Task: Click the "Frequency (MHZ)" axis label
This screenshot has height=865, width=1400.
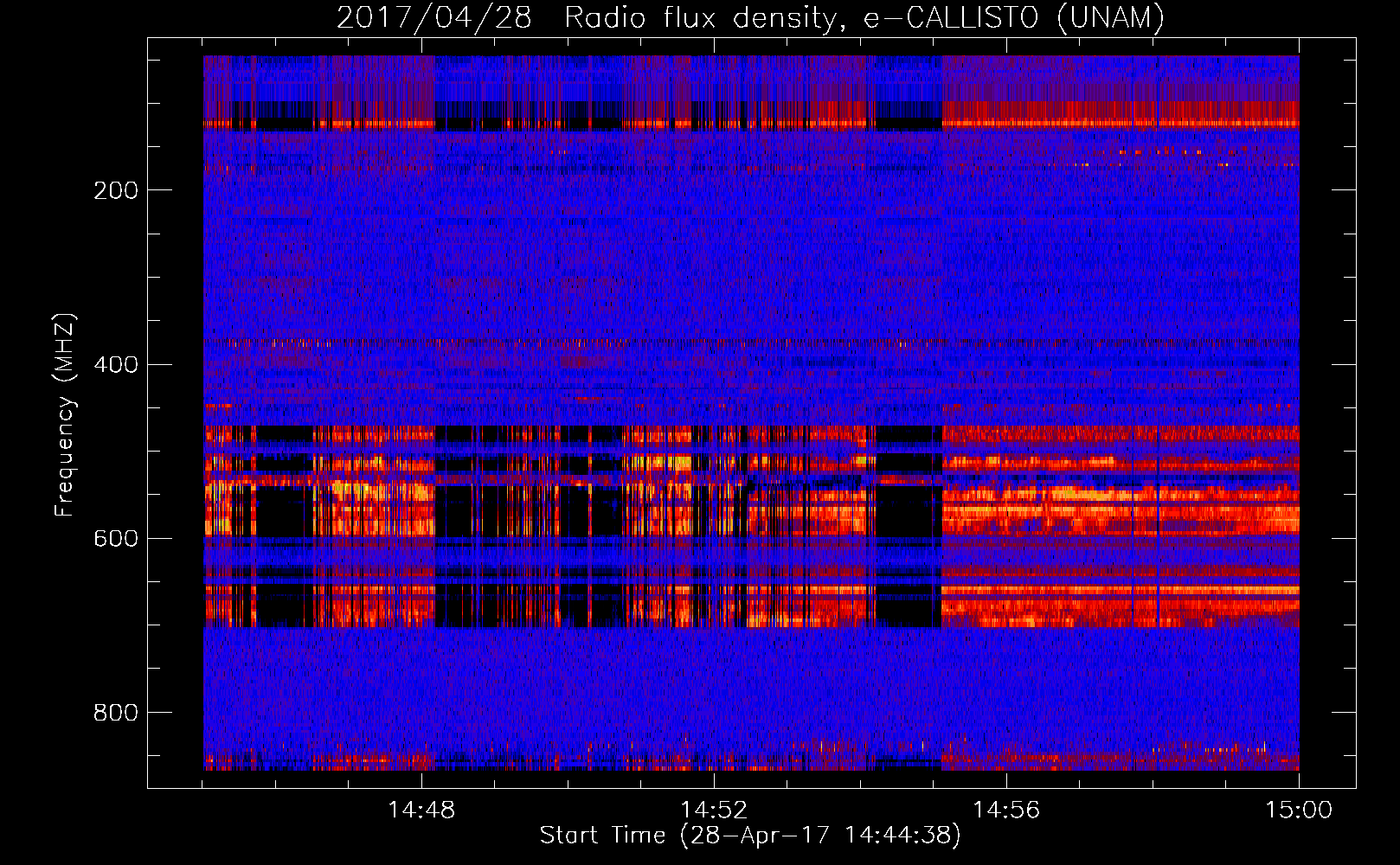Action: (x=65, y=414)
